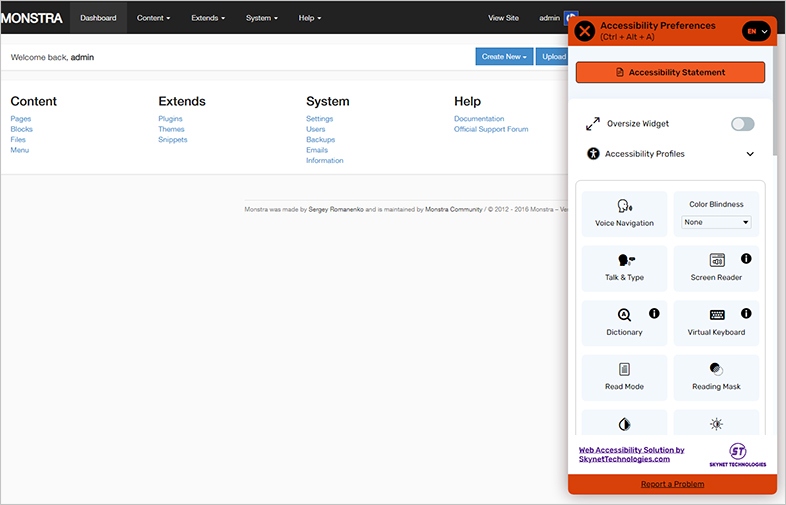Close the Accessibility Preferences panel
This screenshot has height=505, width=786.
584,31
